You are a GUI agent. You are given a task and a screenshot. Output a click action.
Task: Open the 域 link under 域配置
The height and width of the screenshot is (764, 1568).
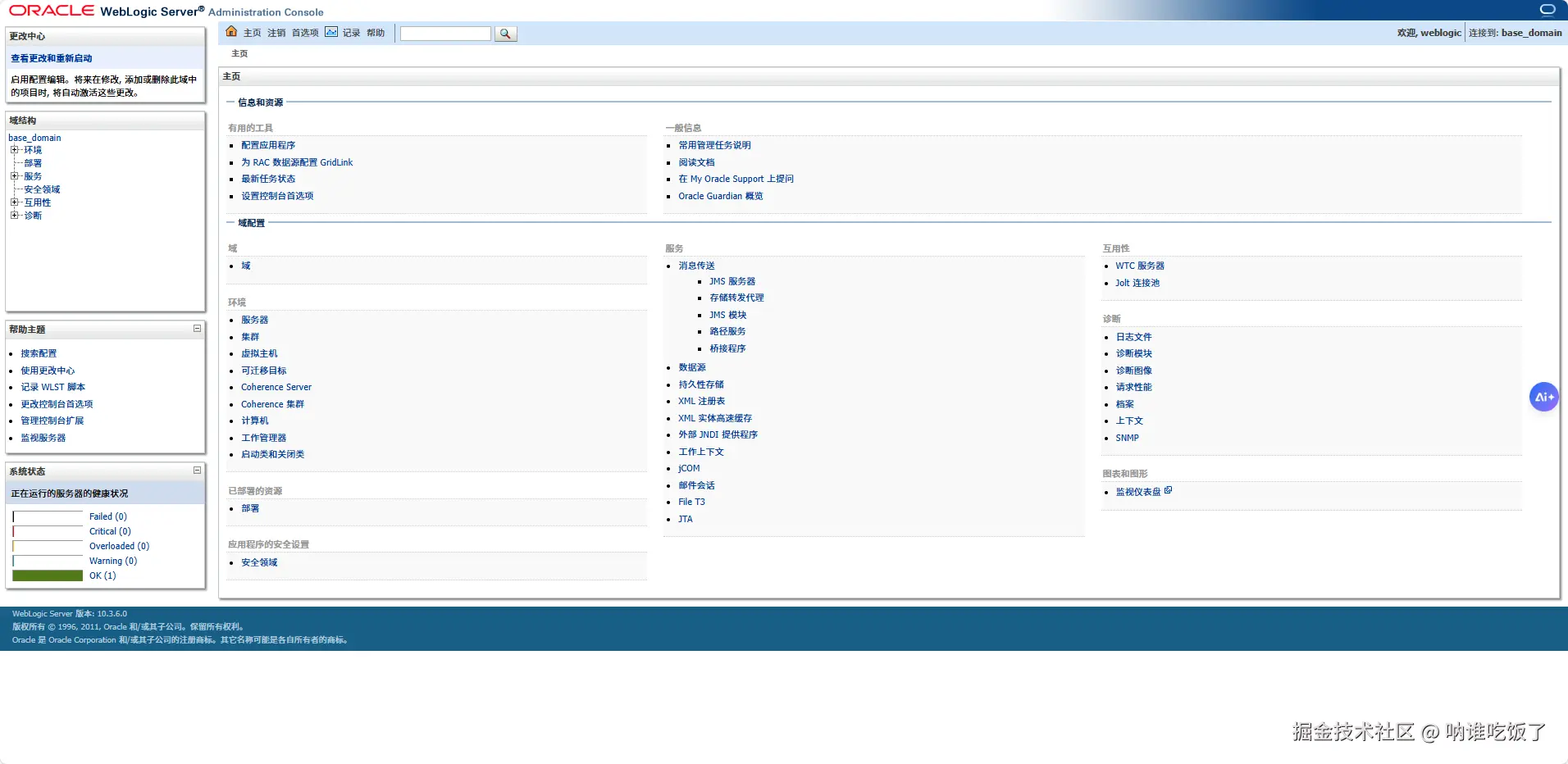[246, 266]
